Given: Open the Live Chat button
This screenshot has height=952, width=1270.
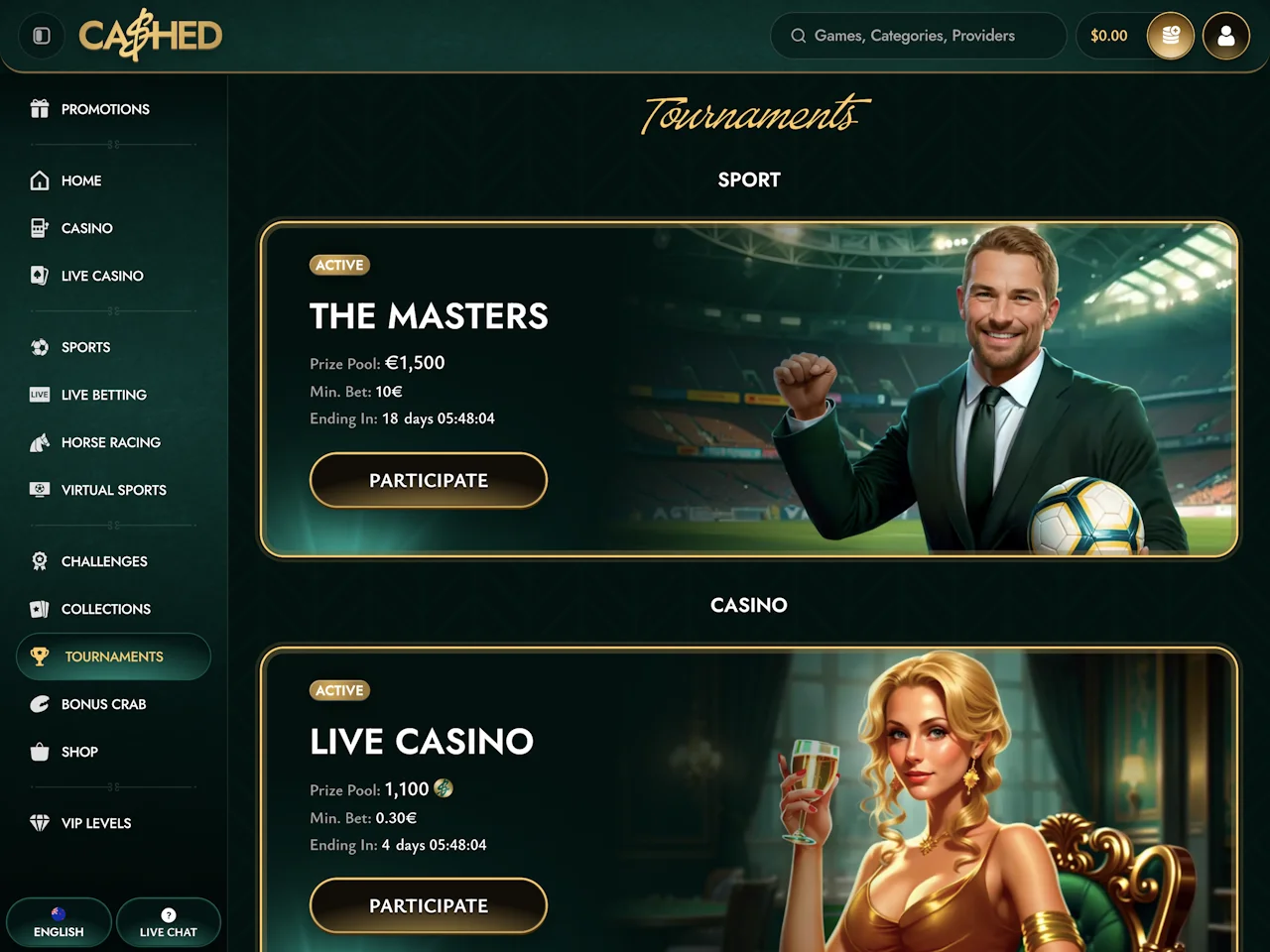Looking at the screenshot, I should tap(168, 922).
